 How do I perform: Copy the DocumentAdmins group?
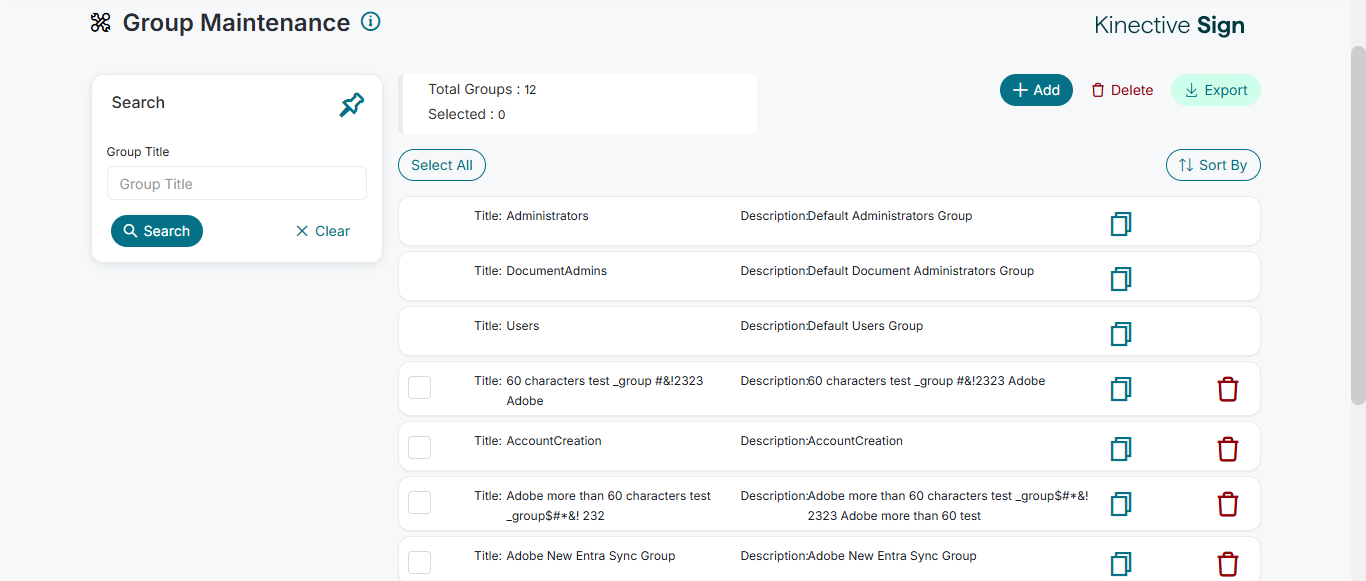[x=1121, y=279]
